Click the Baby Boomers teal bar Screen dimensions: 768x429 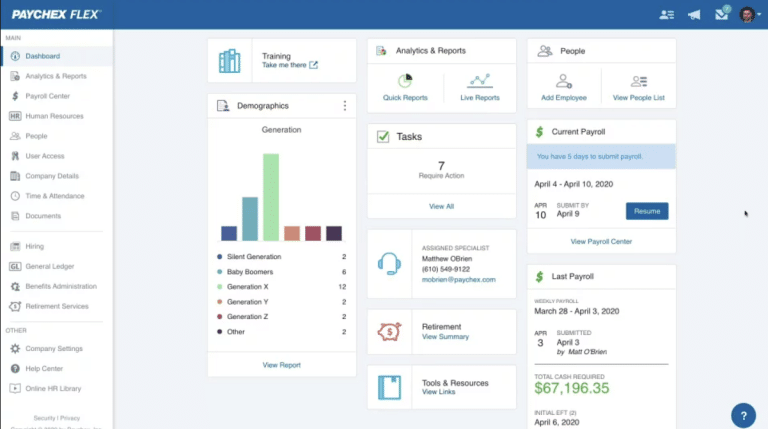pos(250,219)
